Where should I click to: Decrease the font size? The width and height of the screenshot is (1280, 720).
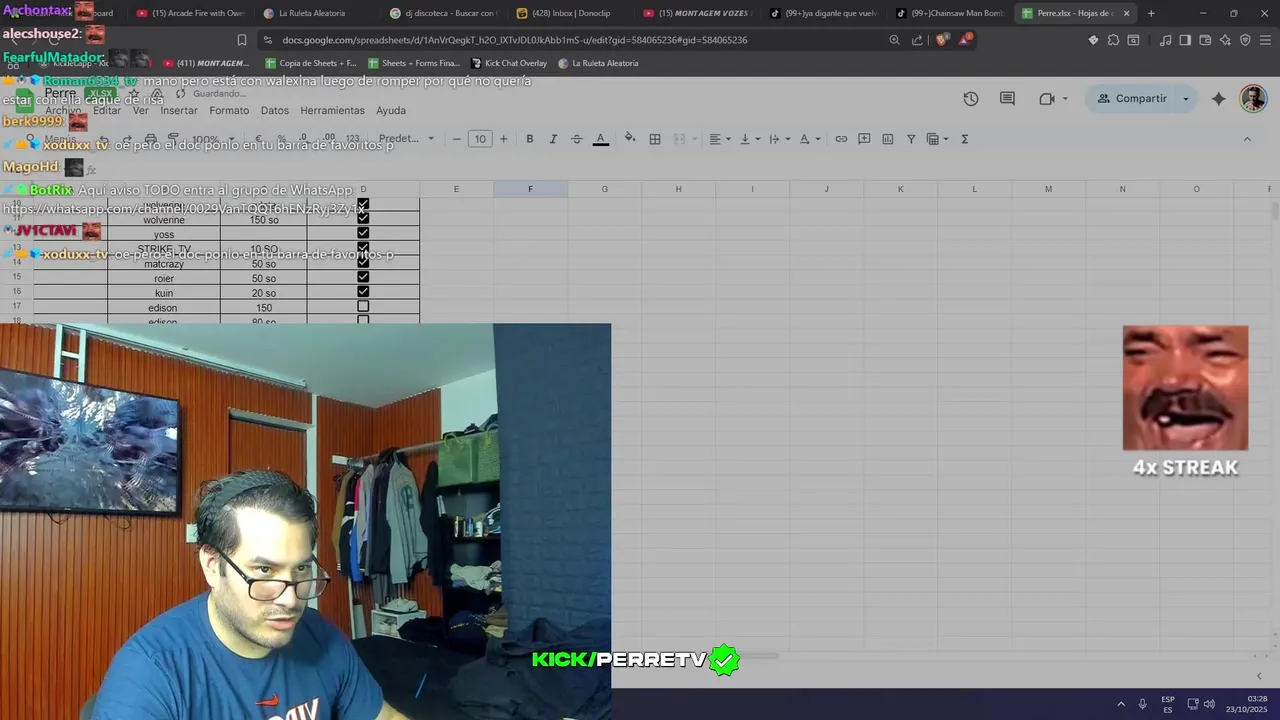(x=457, y=139)
